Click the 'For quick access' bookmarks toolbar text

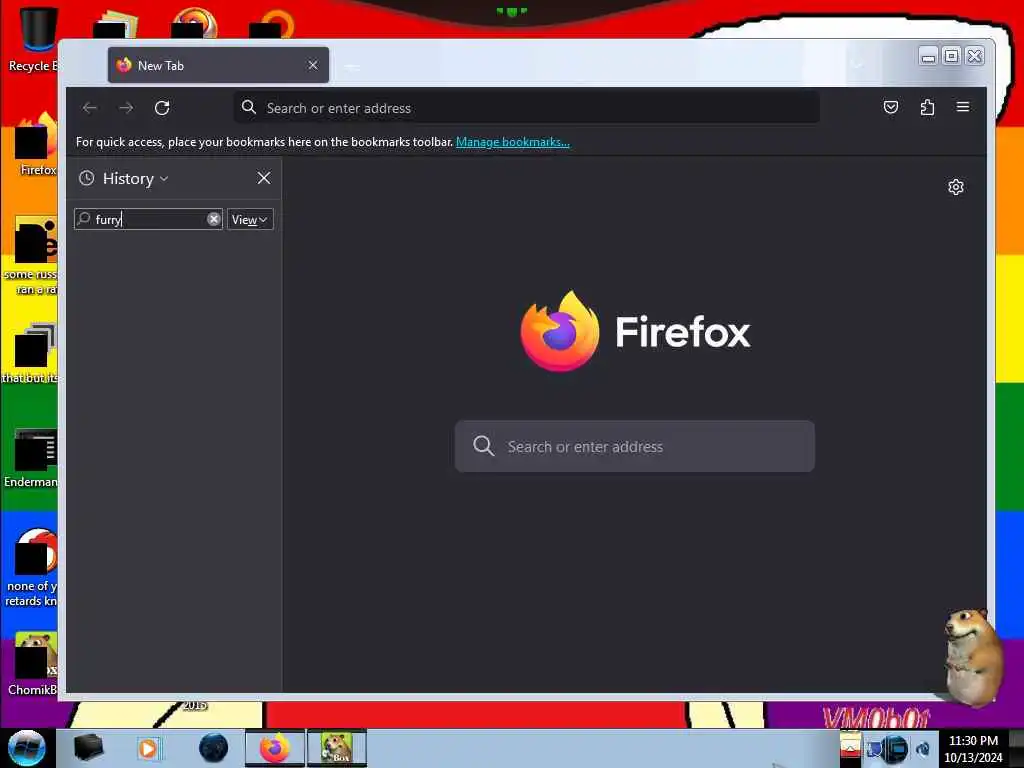click(x=264, y=142)
